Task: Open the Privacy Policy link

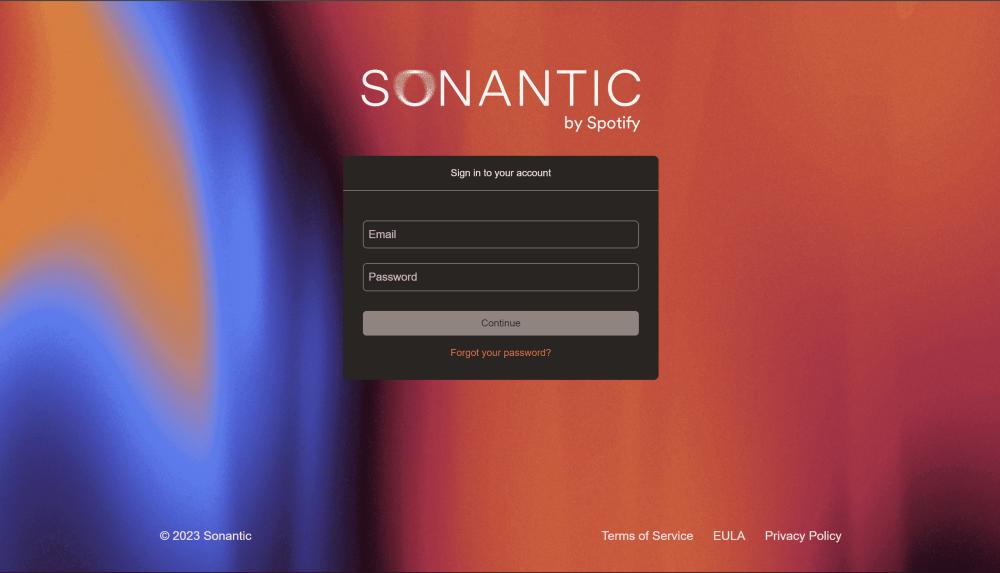Action: coord(803,536)
